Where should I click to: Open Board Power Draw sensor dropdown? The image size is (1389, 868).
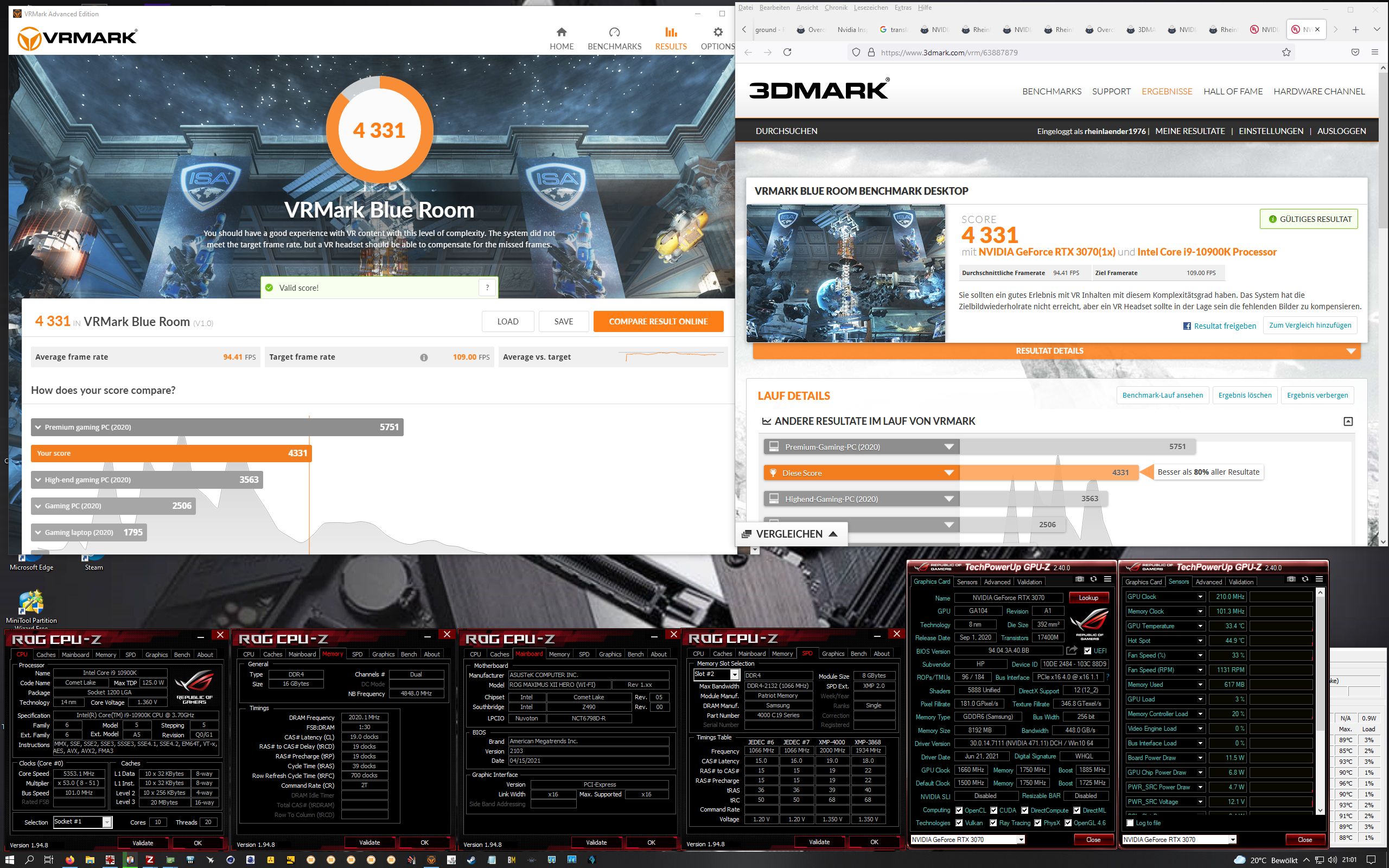coord(1200,758)
